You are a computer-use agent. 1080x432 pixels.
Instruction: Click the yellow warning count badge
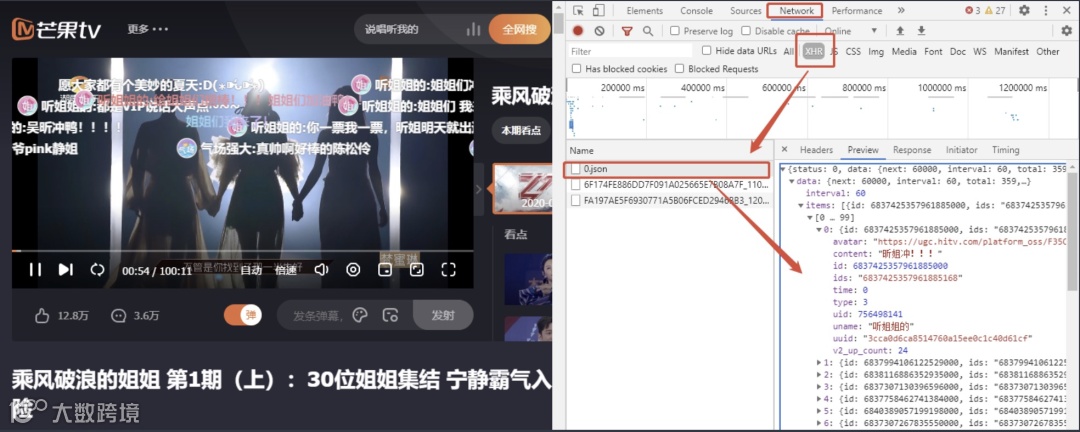tap(995, 10)
